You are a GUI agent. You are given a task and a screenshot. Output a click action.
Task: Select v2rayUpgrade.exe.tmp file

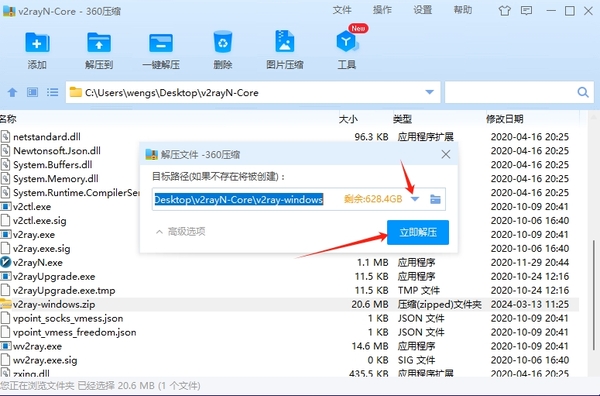64,290
